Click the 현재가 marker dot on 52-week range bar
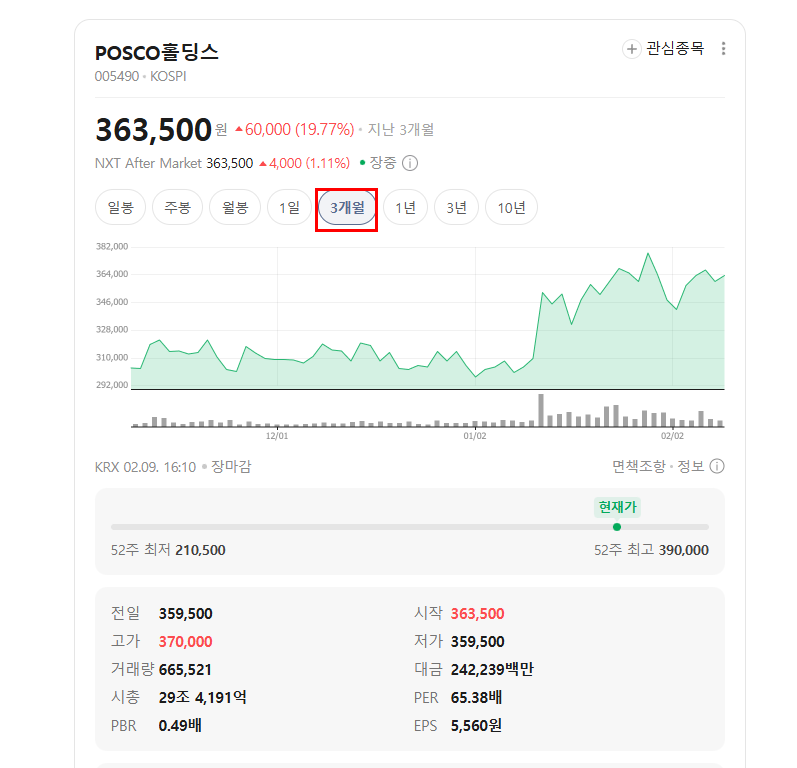The height and width of the screenshot is (768, 797). pos(617,527)
